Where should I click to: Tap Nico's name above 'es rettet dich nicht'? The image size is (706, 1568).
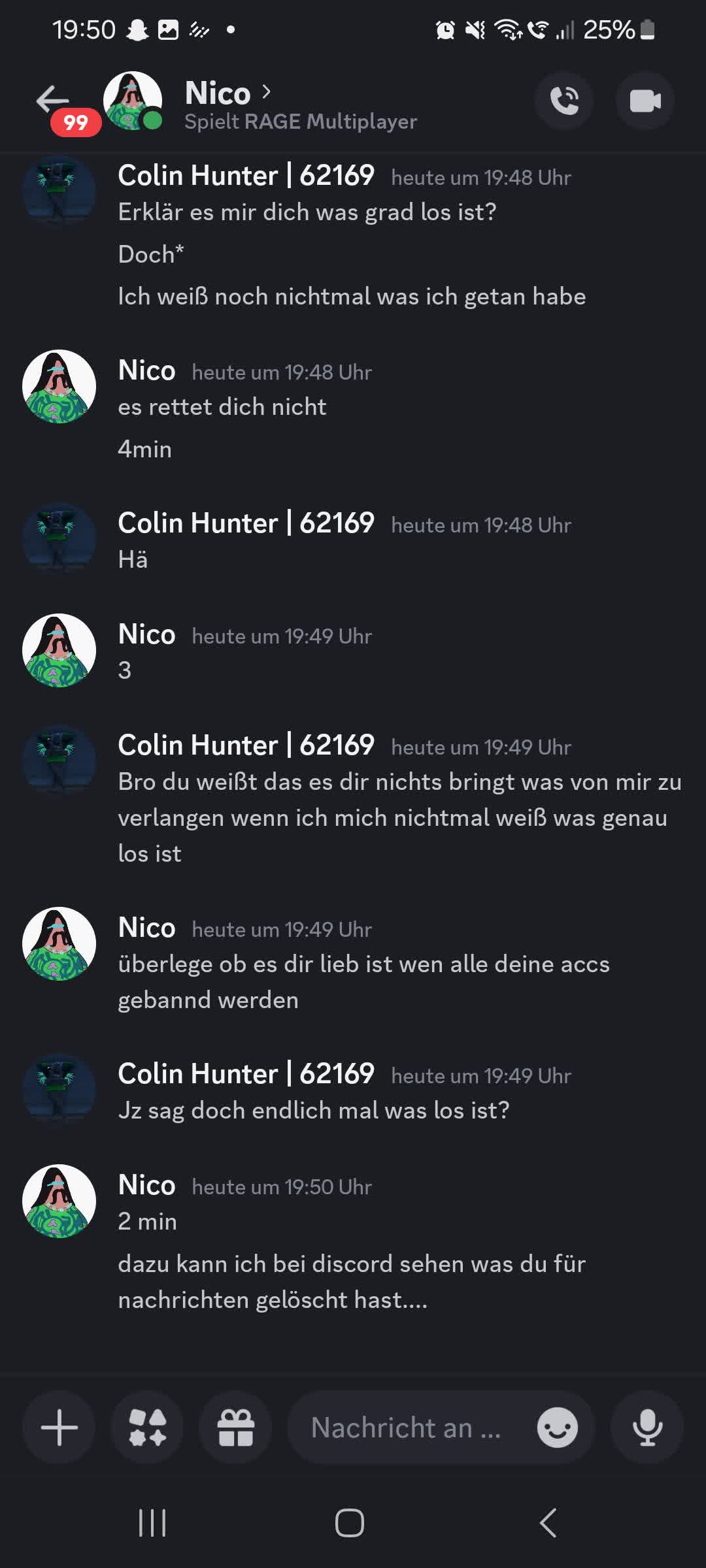click(147, 370)
